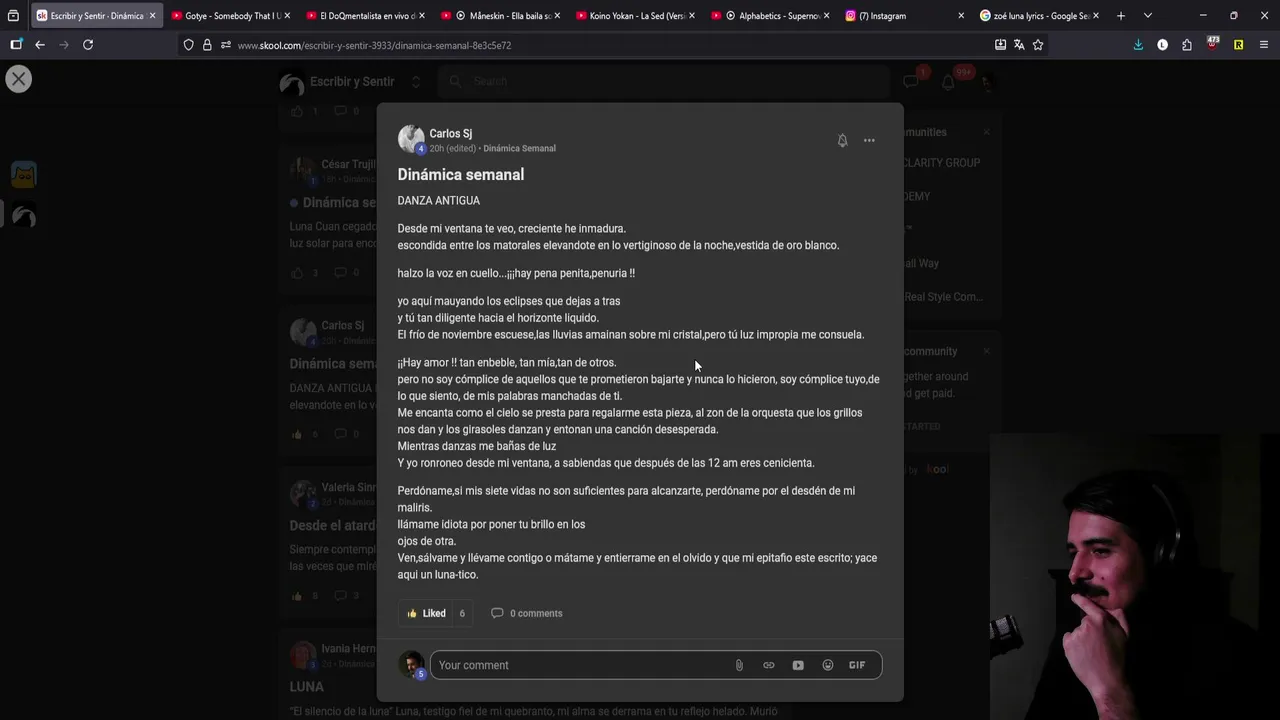Viewport: 1280px width, 720px height.
Task: Expand the browser tab list chevron
Action: [x=1147, y=16]
